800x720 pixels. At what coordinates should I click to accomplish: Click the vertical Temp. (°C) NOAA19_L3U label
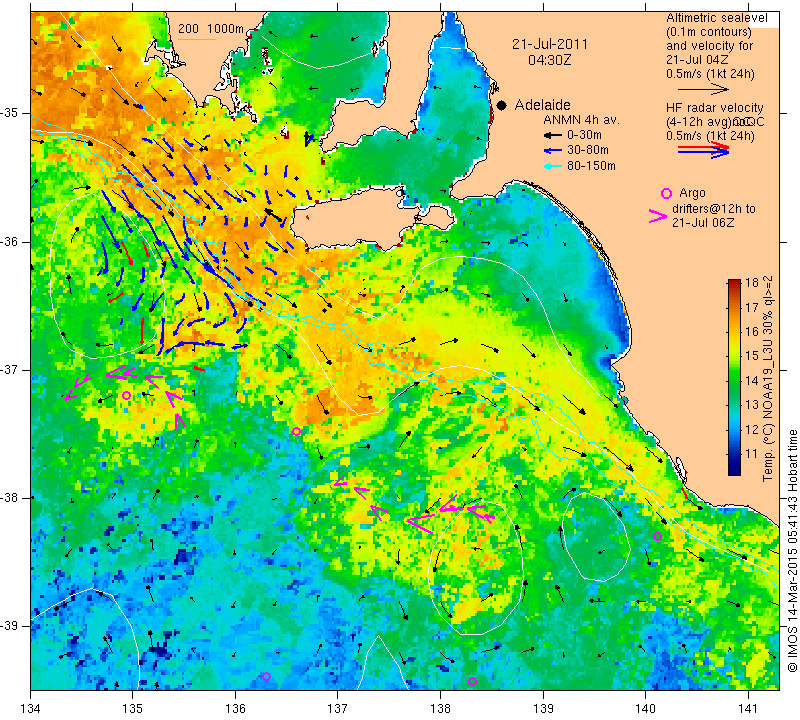click(768, 379)
